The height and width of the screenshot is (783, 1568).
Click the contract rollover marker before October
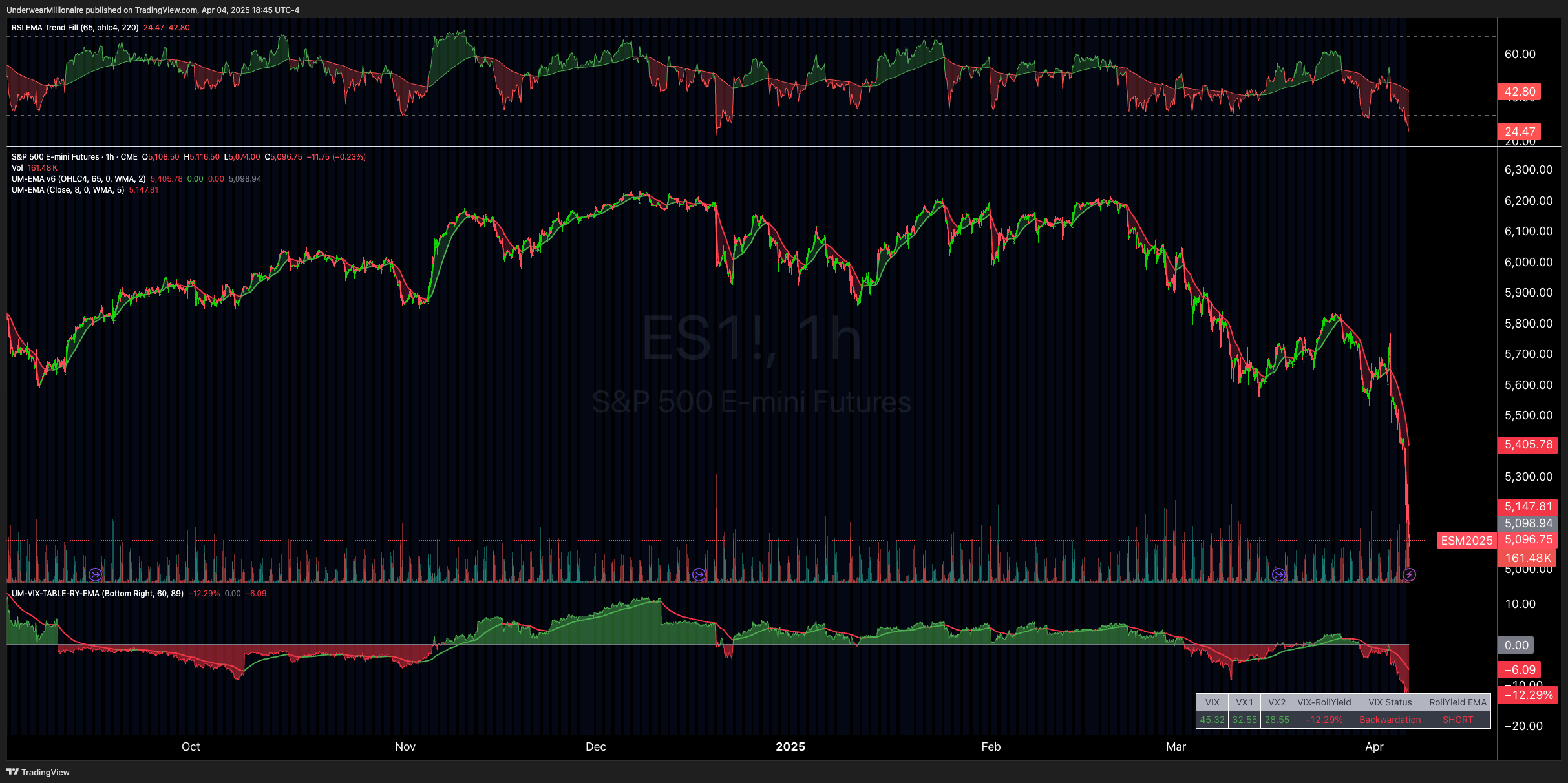(x=95, y=574)
